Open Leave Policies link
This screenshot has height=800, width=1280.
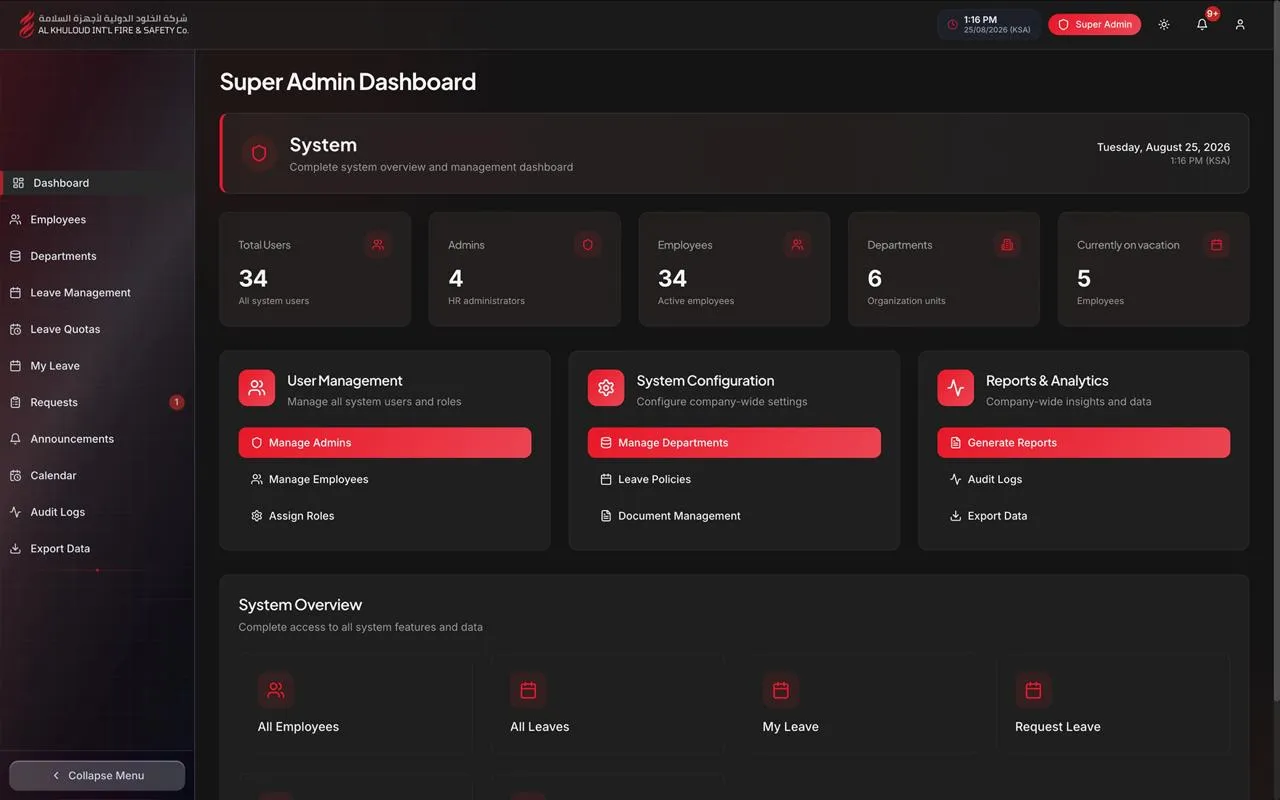click(734, 480)
